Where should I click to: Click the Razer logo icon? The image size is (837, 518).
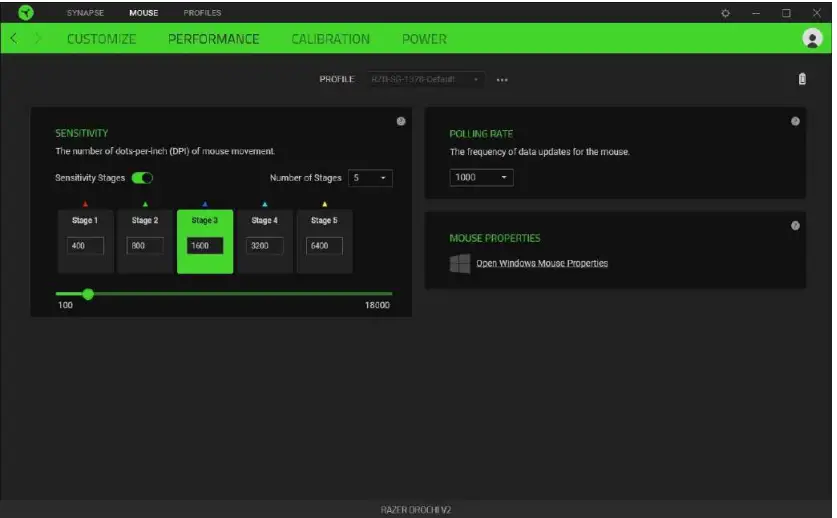click(x=27, y=13)
